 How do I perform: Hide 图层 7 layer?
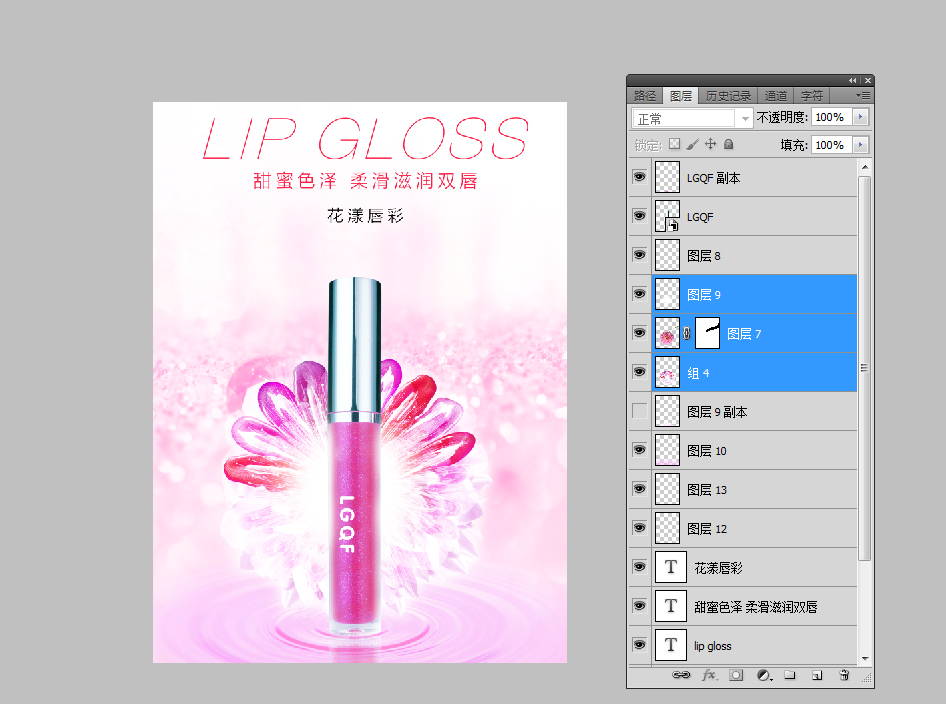(x=640, y=333)
